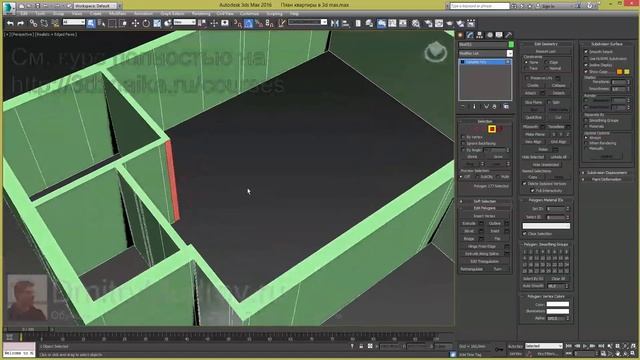
Task: Click the object color swatch beside name
Action: 511,44
